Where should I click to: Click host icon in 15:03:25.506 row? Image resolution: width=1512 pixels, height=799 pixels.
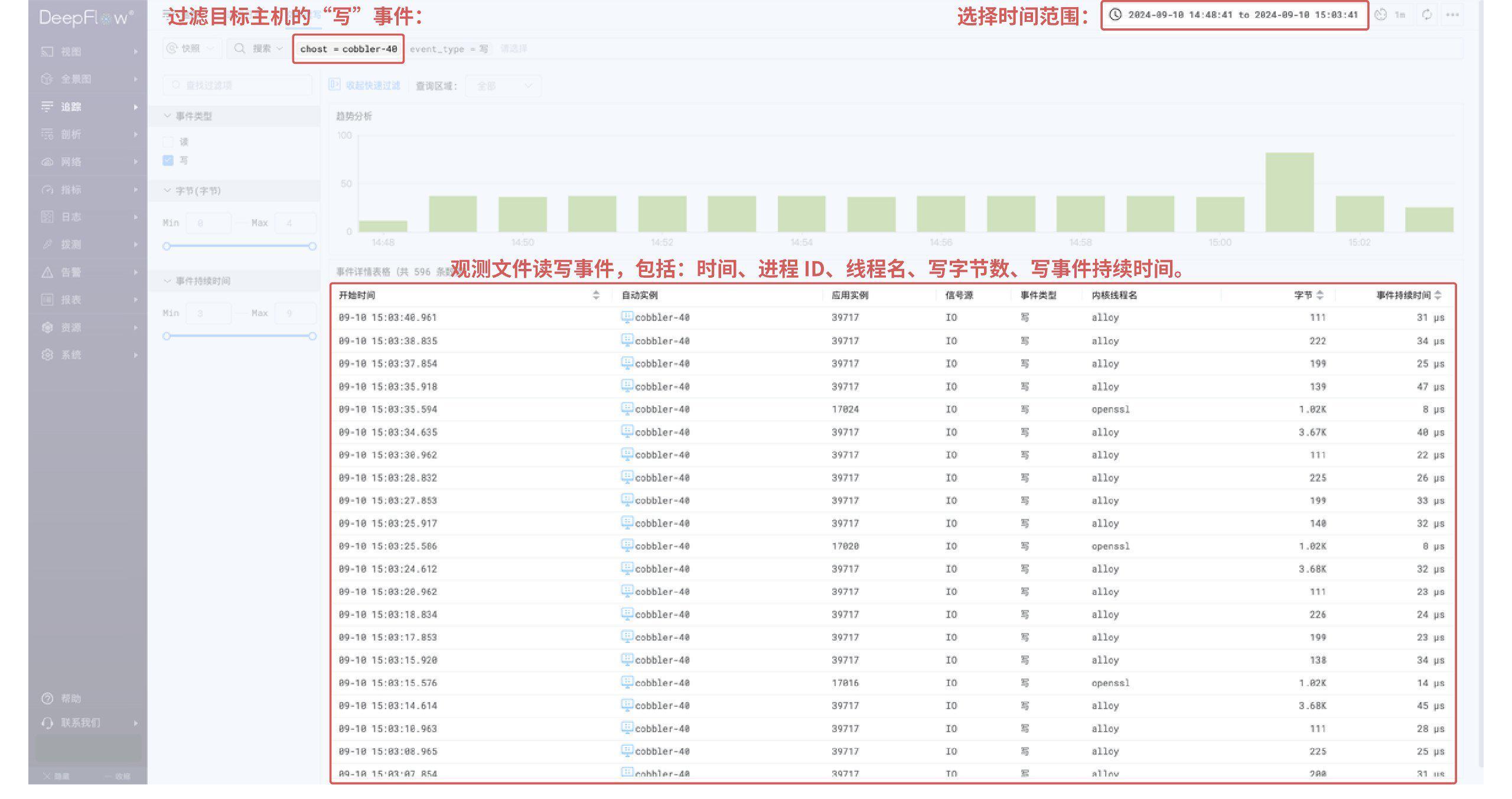pyautogui.click(x=627, y=545)
